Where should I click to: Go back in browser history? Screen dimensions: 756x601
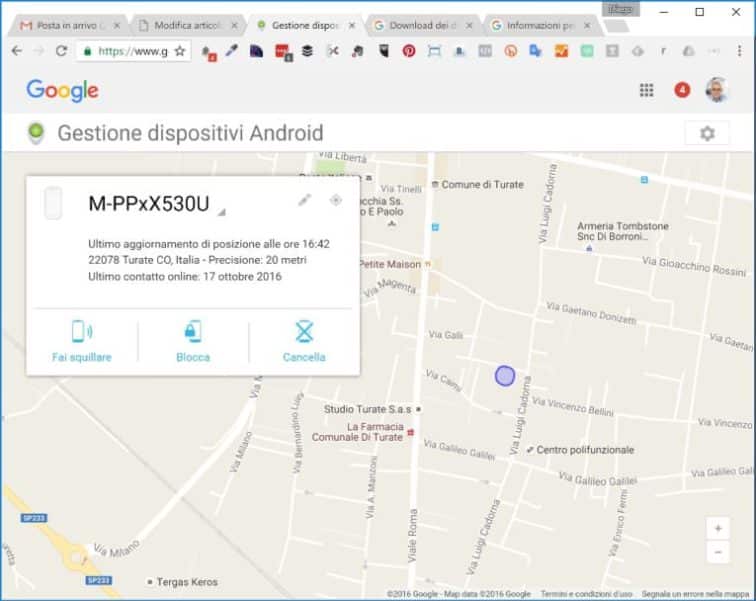pyautogui.click(x=17, y=51)
